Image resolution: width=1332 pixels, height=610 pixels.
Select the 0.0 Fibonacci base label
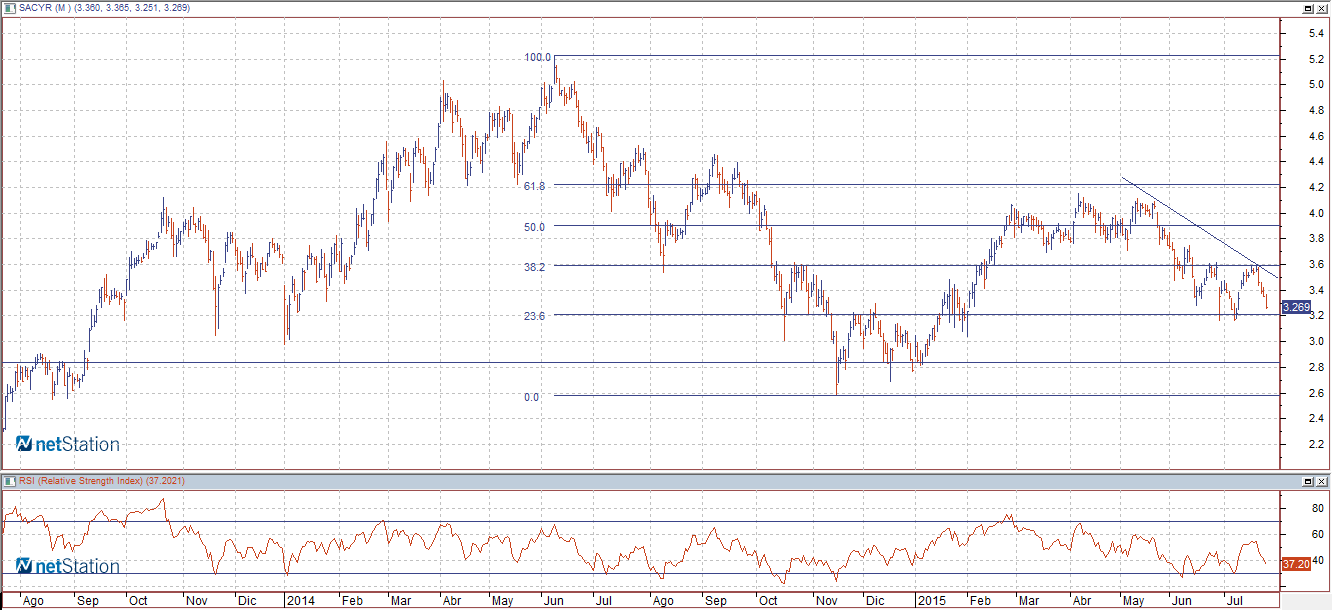(531, 397)
